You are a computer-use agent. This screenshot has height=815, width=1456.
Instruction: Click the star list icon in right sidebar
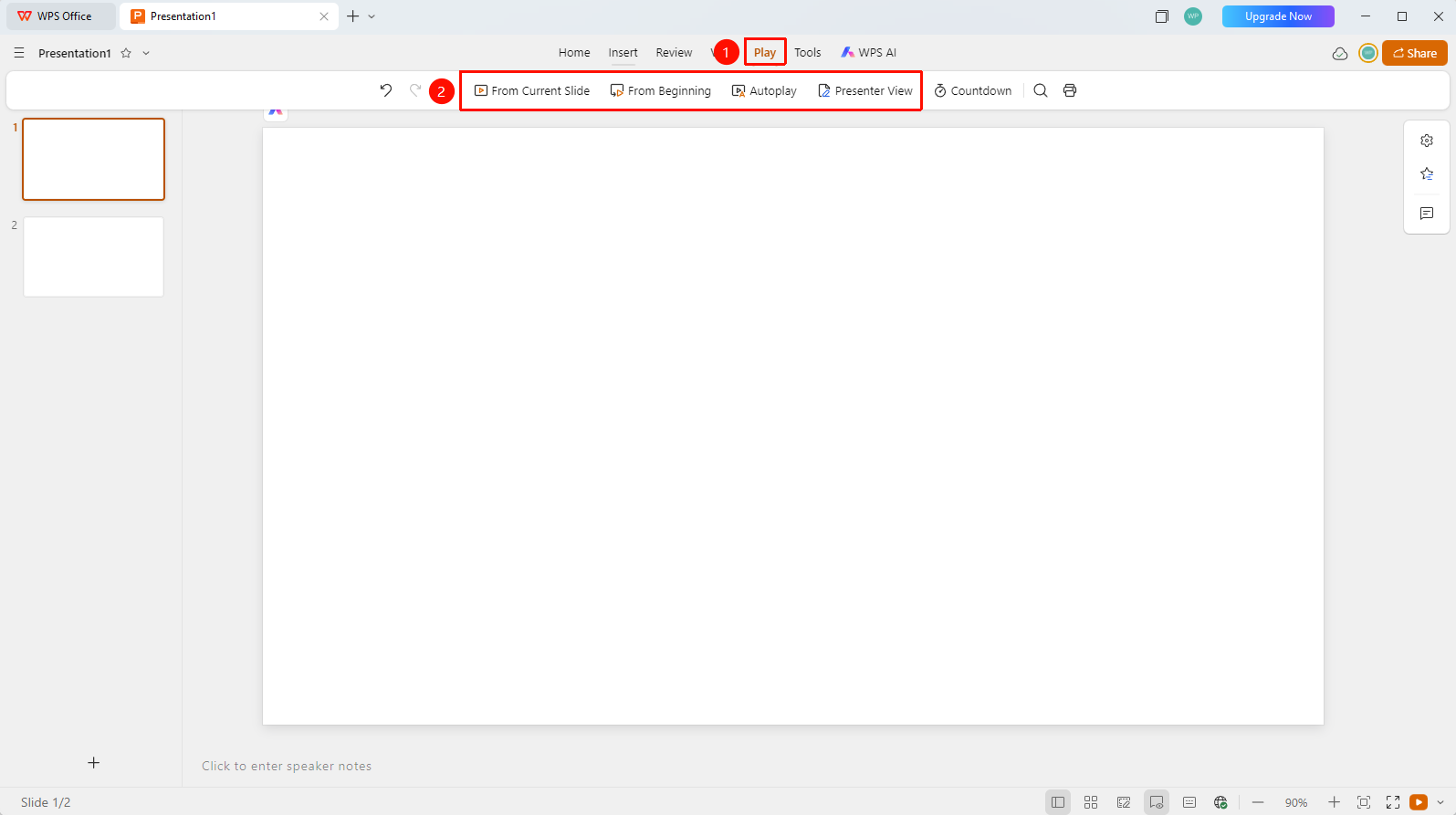[1427, 174]
